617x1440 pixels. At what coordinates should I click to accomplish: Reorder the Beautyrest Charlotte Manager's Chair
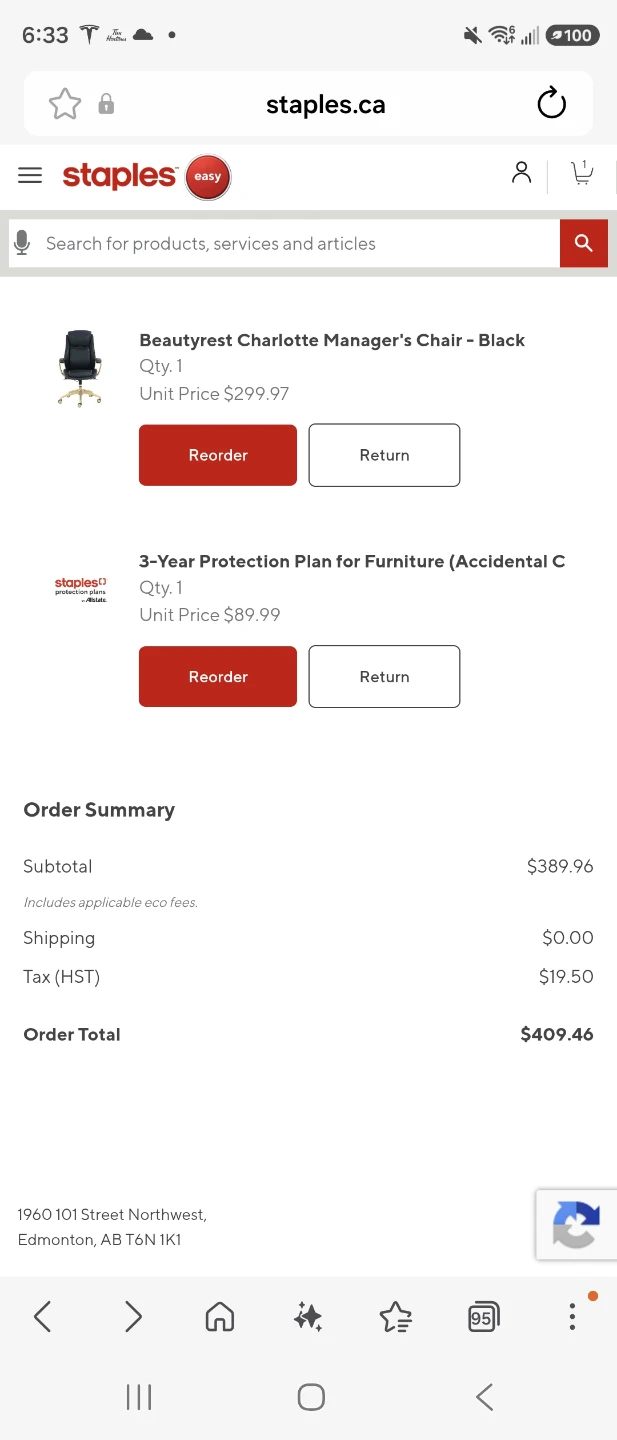coord(218,455)
